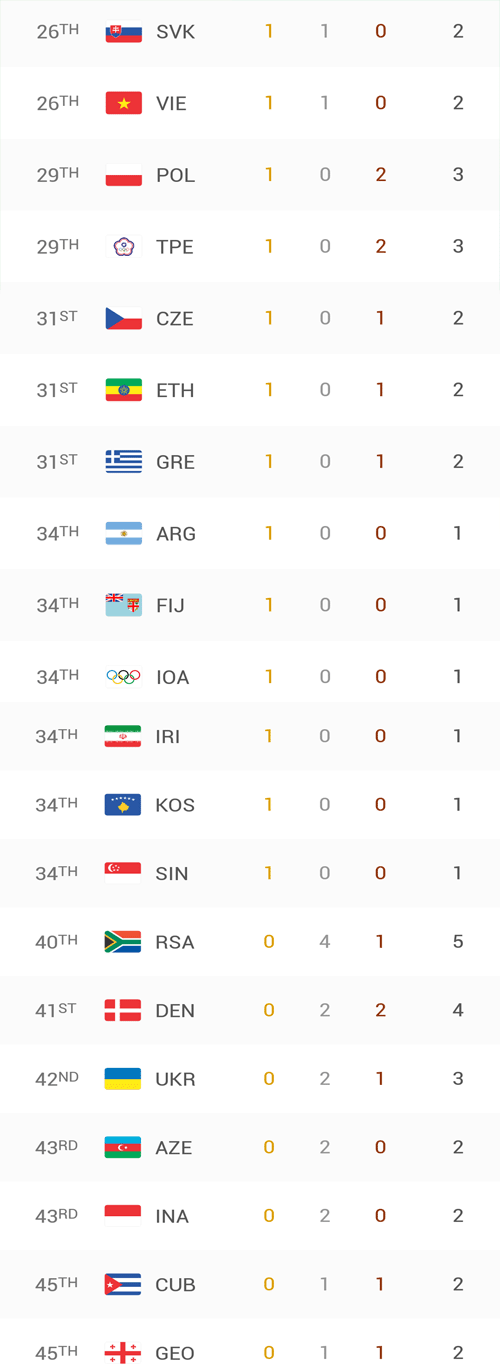Select the IRI row gold count
Viewport: 500px width, 1372px height.
[x=269, y=736]
